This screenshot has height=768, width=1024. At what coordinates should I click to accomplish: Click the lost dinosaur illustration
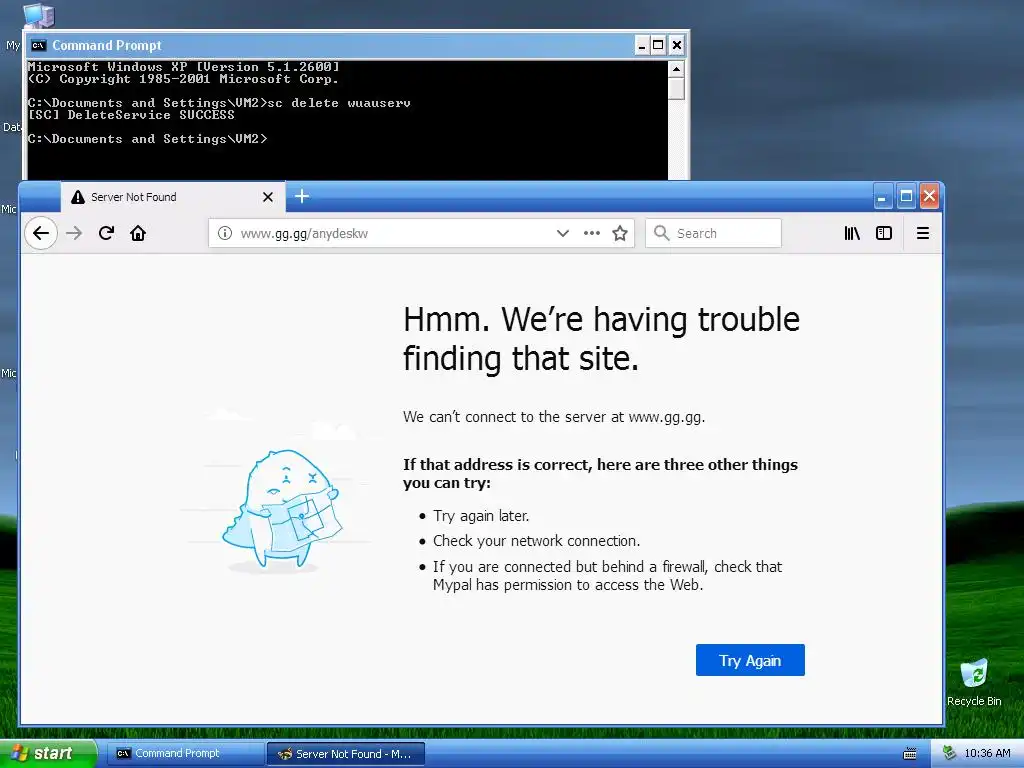[x=282, y=511]
